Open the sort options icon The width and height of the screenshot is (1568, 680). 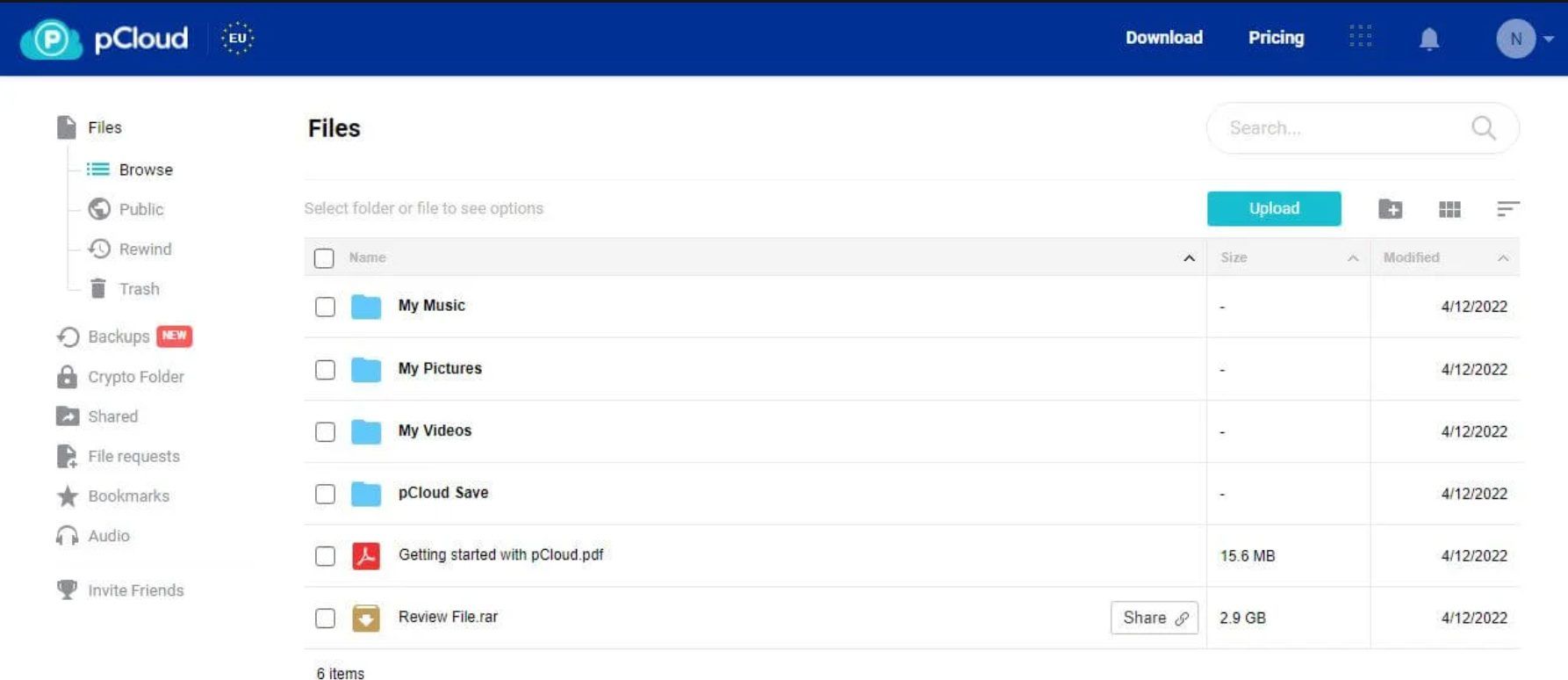(1507, 208)
